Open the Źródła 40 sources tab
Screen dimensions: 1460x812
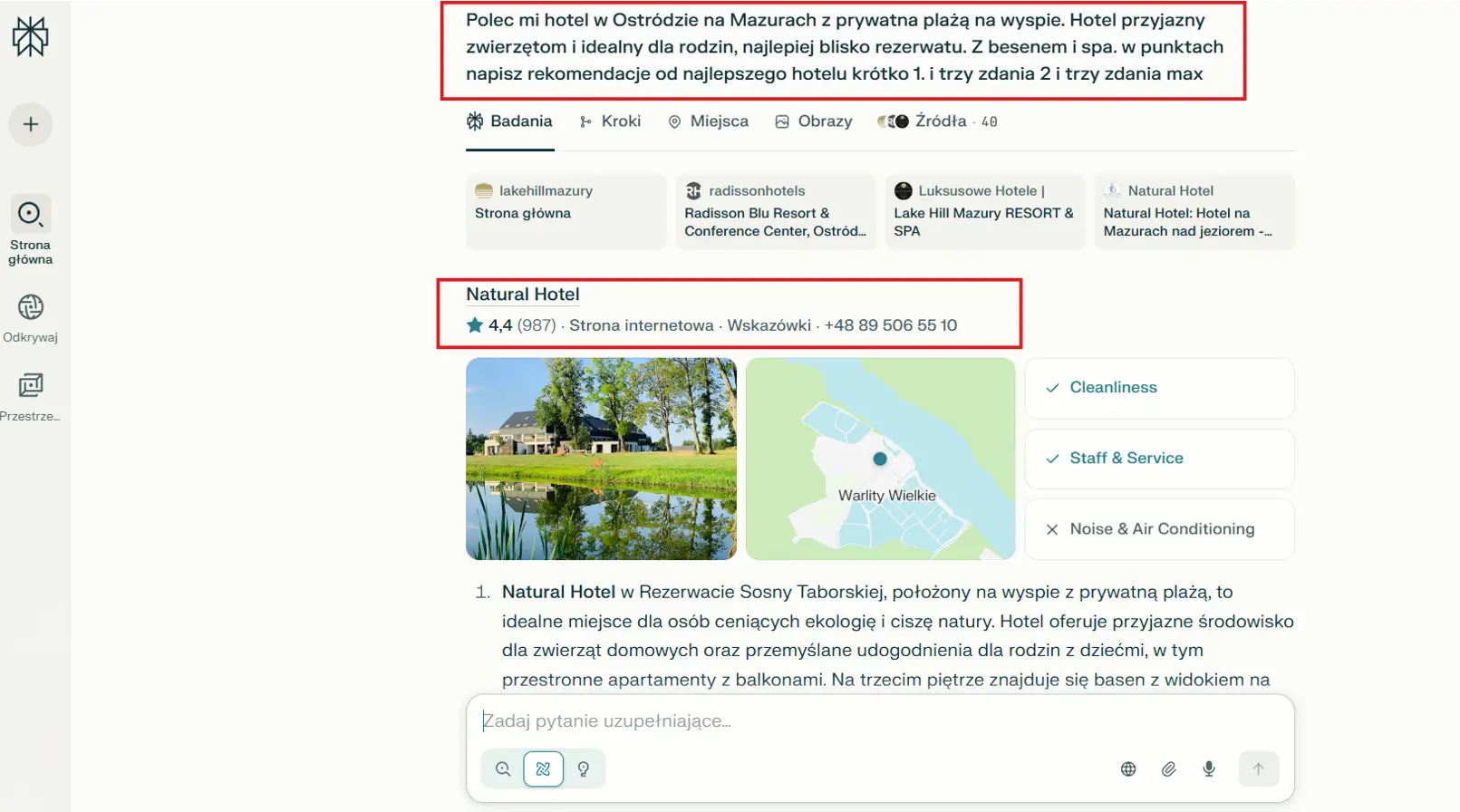[937, 121]
